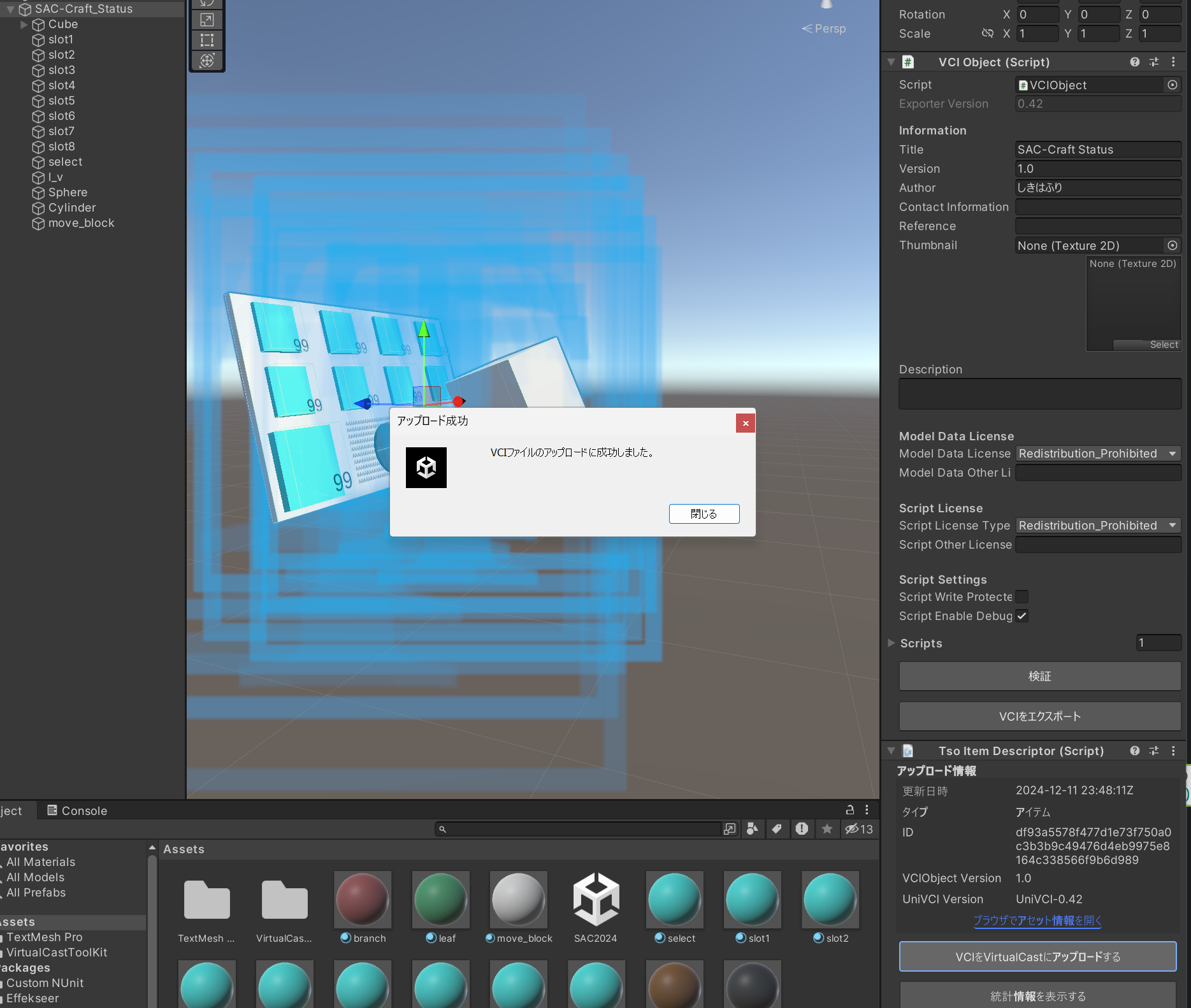
Task: Click the green Y-axis gizmo arrow
Action: click(x=424, y=328)
